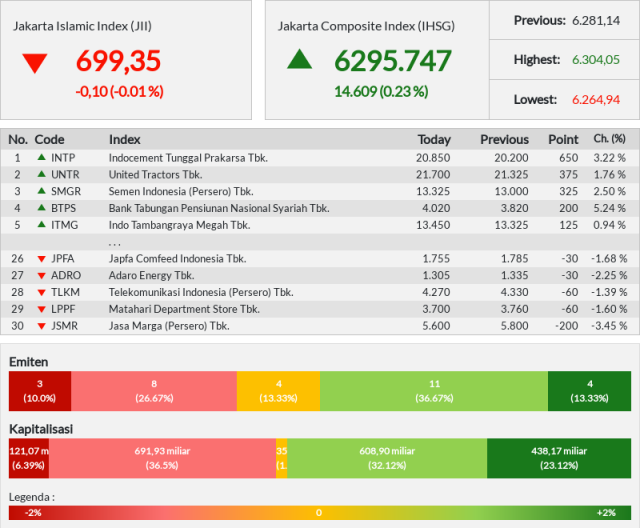Click the red down triangle beside 699,35
This screenshot has height=528, width=640.
[x=35, y=63]
